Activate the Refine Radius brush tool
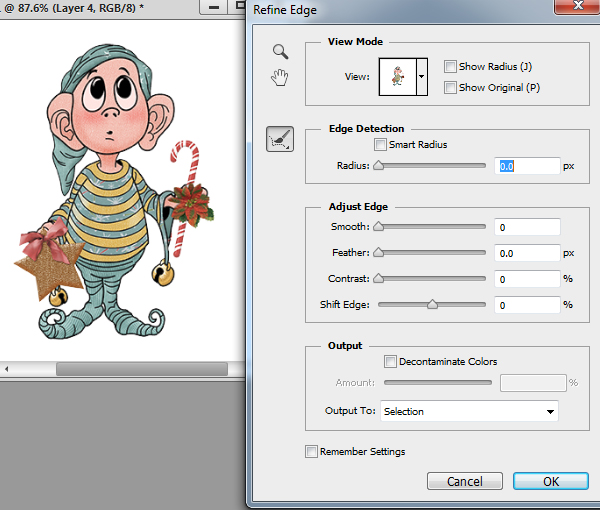This screenshot has height=510, width=600. [280, 140]
